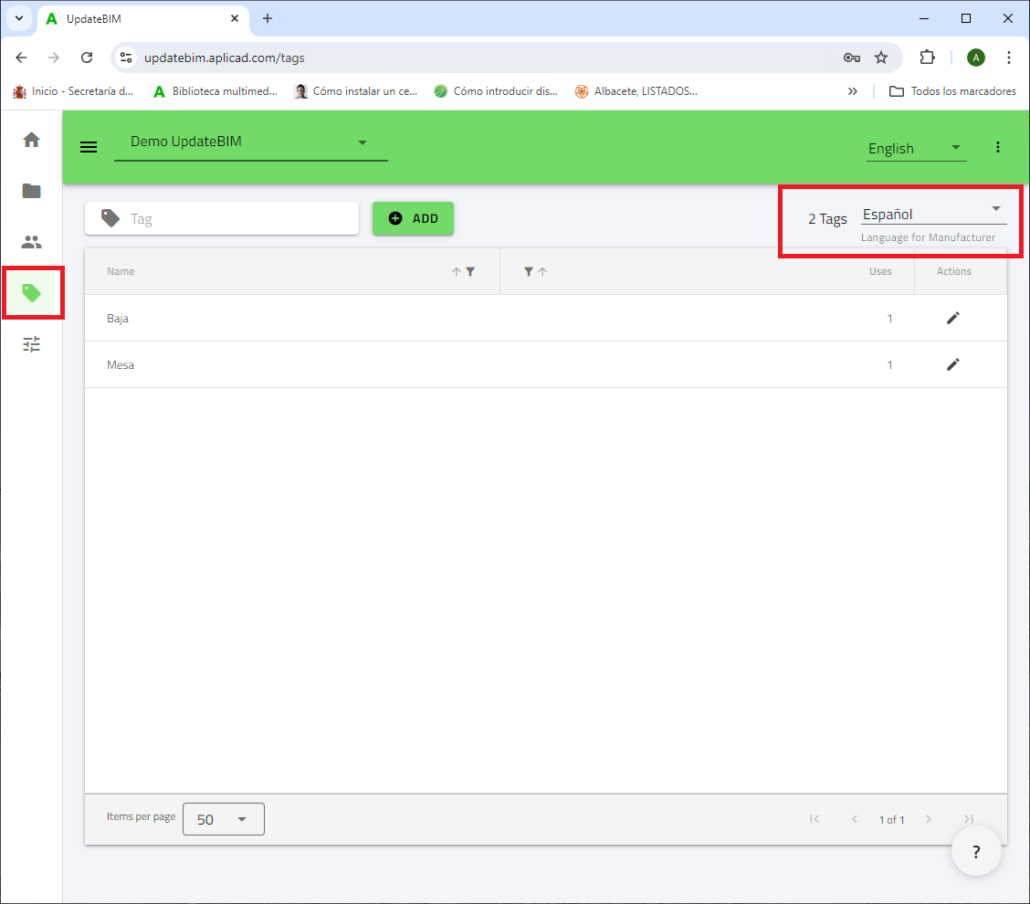
Task: Toggle the hamburger menu in green header
Action: coord(89,147)
